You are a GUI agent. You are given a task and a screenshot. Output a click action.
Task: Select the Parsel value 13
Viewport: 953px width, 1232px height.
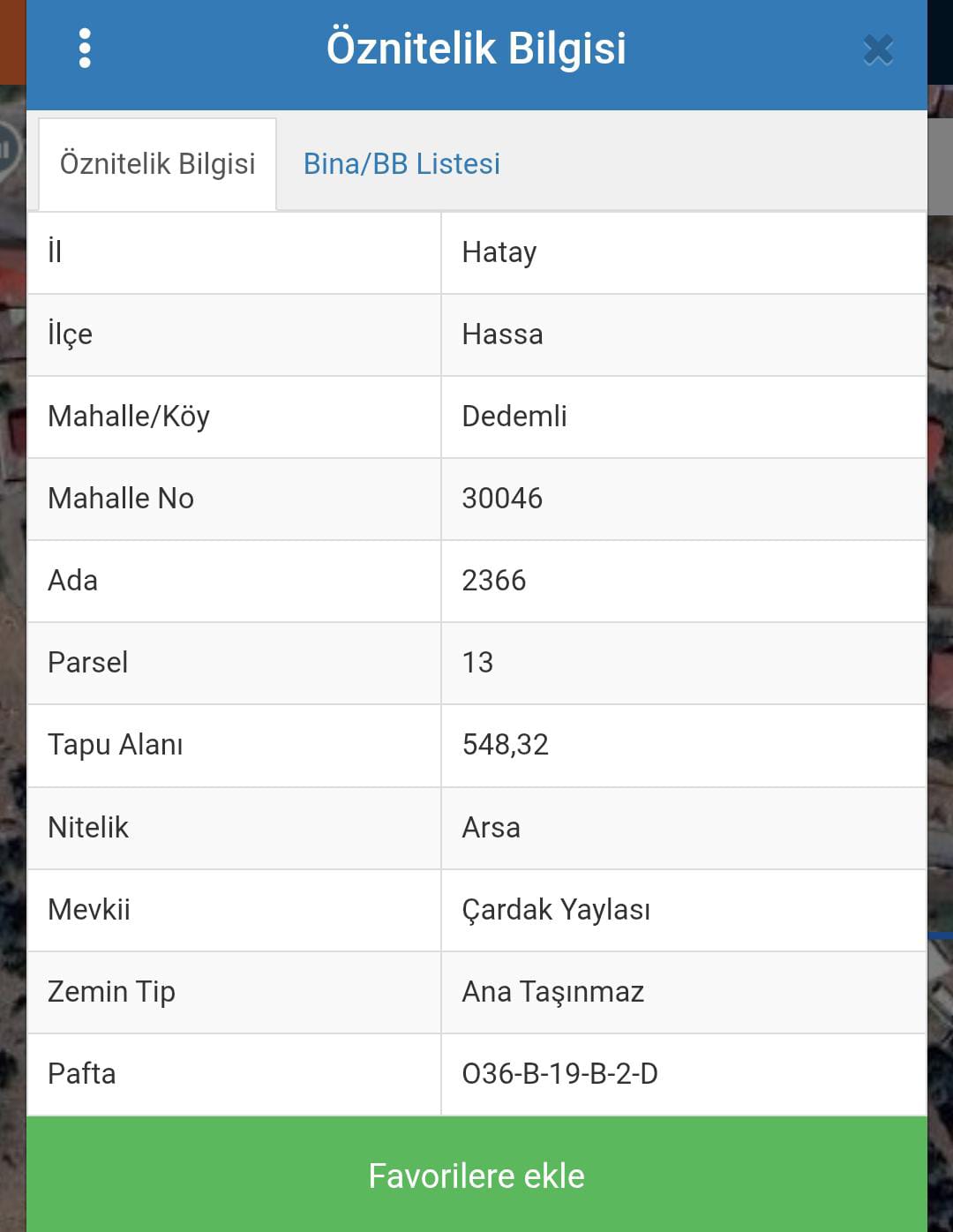point(477,663)
